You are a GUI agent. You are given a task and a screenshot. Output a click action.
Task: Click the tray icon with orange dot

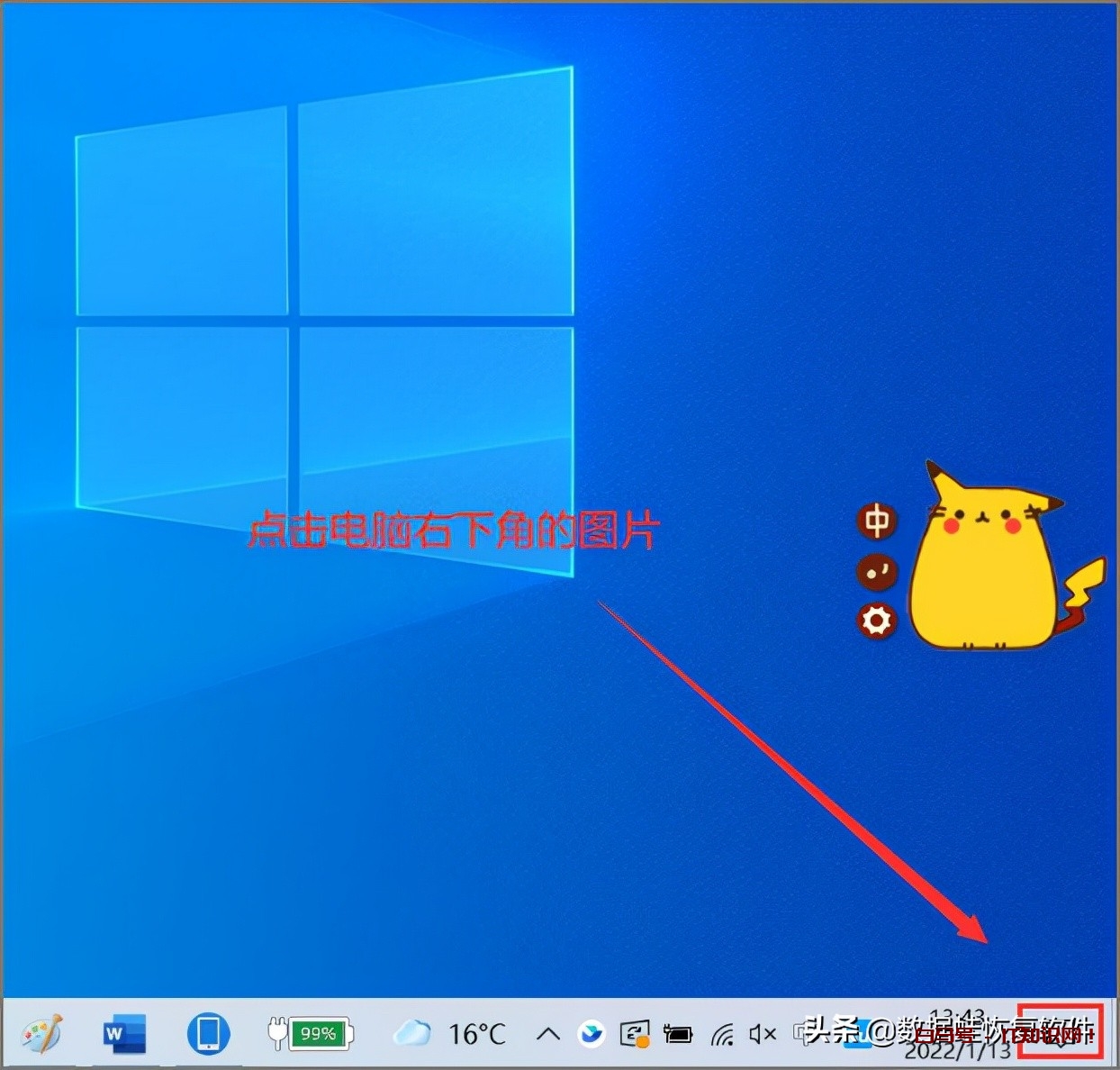point(635,1034)
